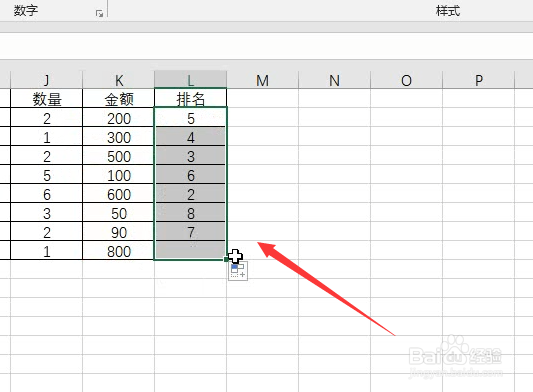533x392 pixels.
Task: Click quantity cell 2 beside amount 200
Action: pyautogui.click(x=47, y=118)
